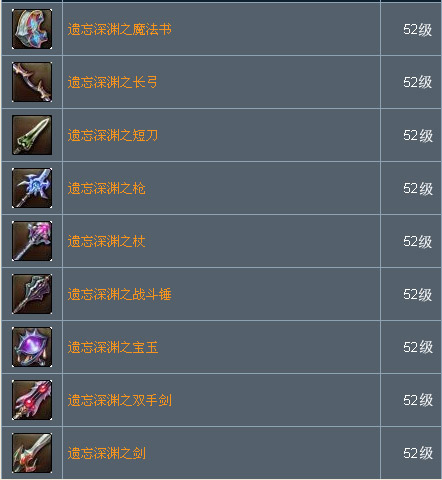Click the bottom sword item icon
This screenshot has width=442, height=480.
point(32,453)
